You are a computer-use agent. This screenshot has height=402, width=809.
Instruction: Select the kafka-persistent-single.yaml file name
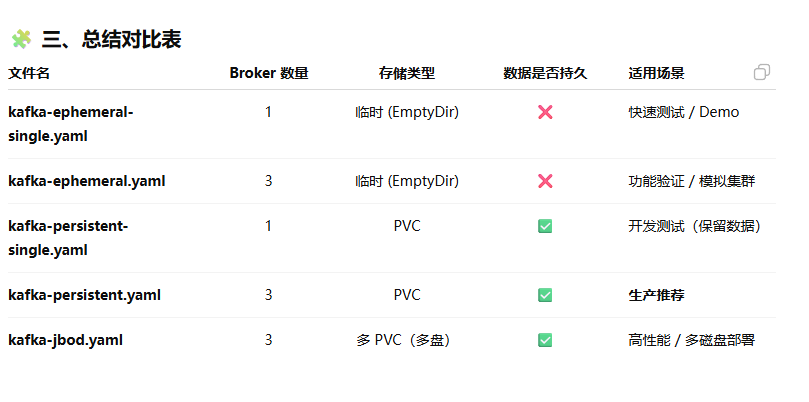coord(68,238)
